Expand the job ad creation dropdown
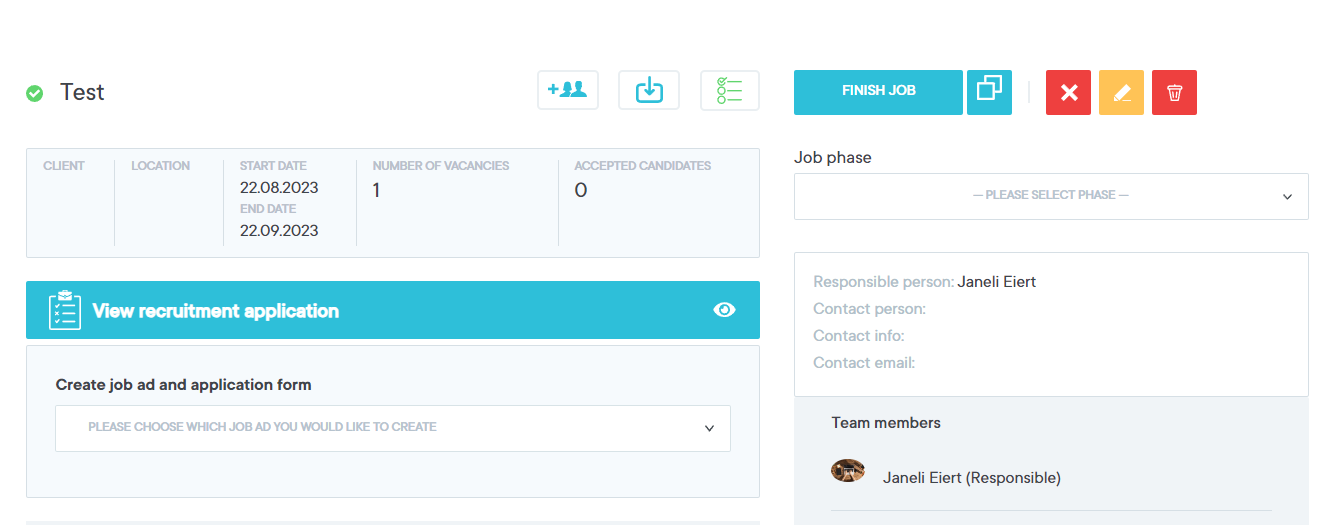This screenshot has width=1344, height=525. 392,428
